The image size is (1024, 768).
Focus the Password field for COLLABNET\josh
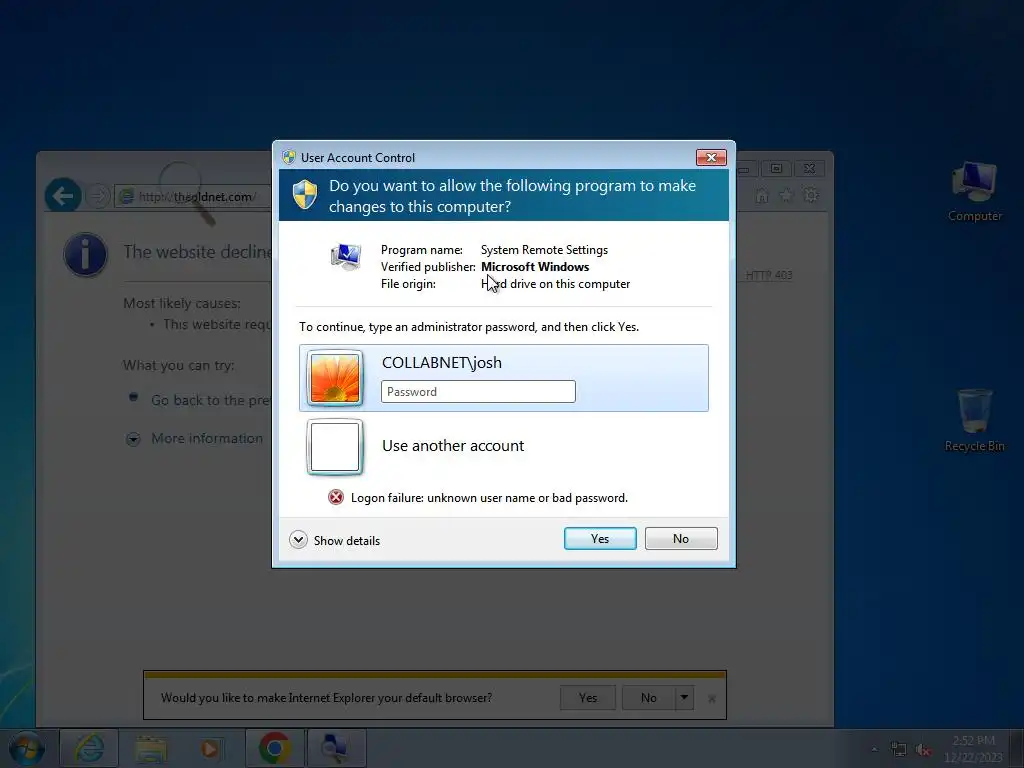[x=478, y=392]
